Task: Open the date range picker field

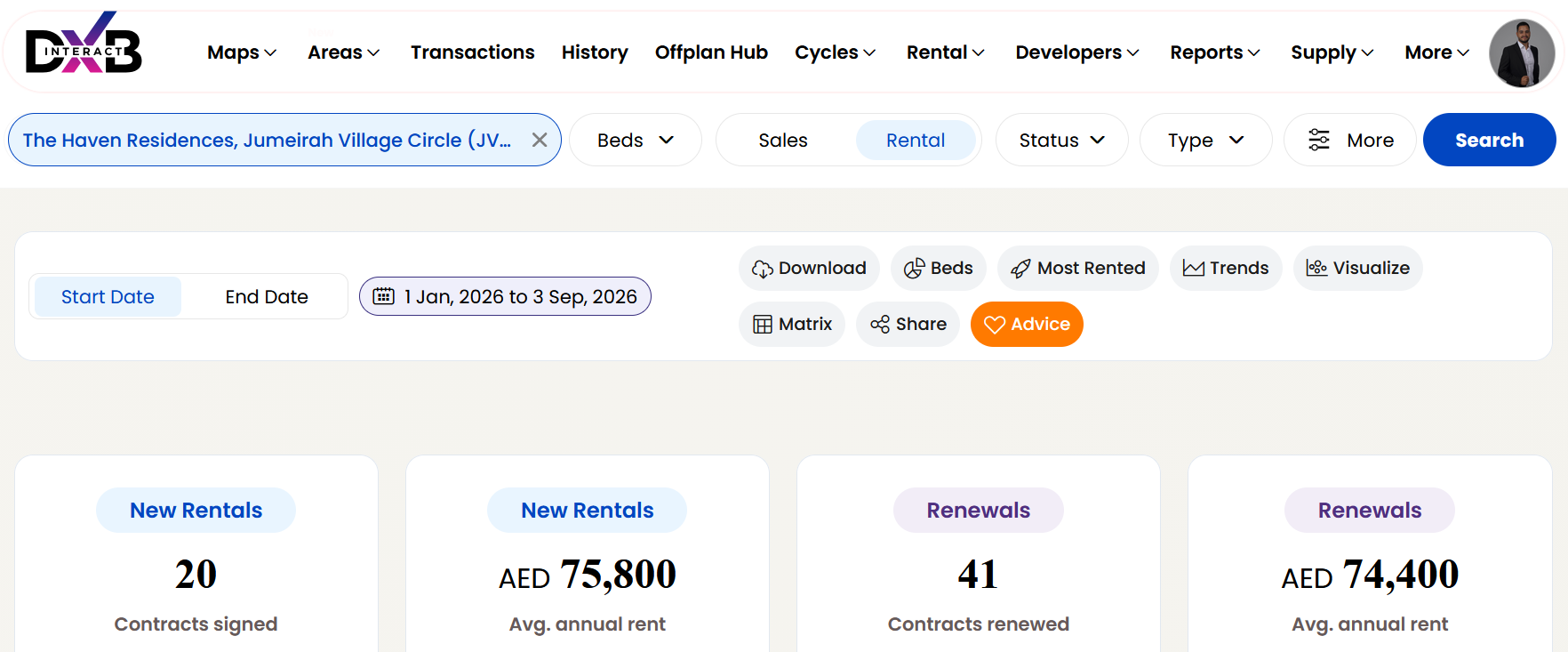Action: coord(505,296)
